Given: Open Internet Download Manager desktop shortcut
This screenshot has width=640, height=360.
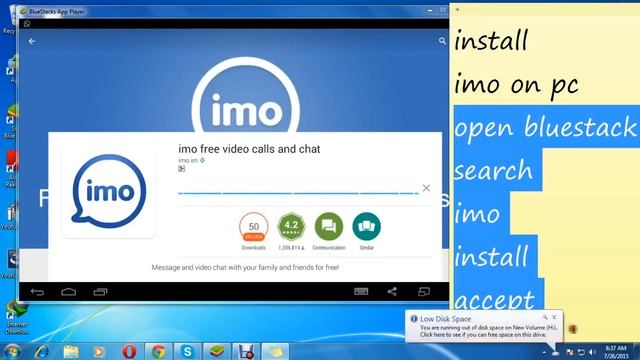Looking at the screenshot, I should pyautogui.click(x=17, y=318).
